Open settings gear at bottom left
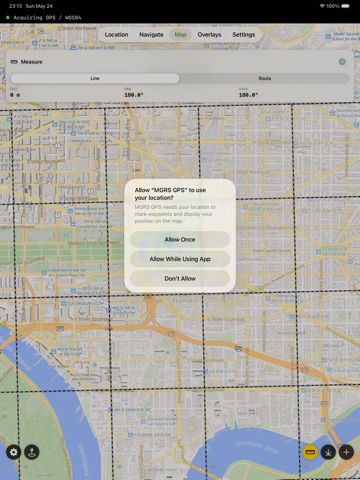 coord(14,452)
